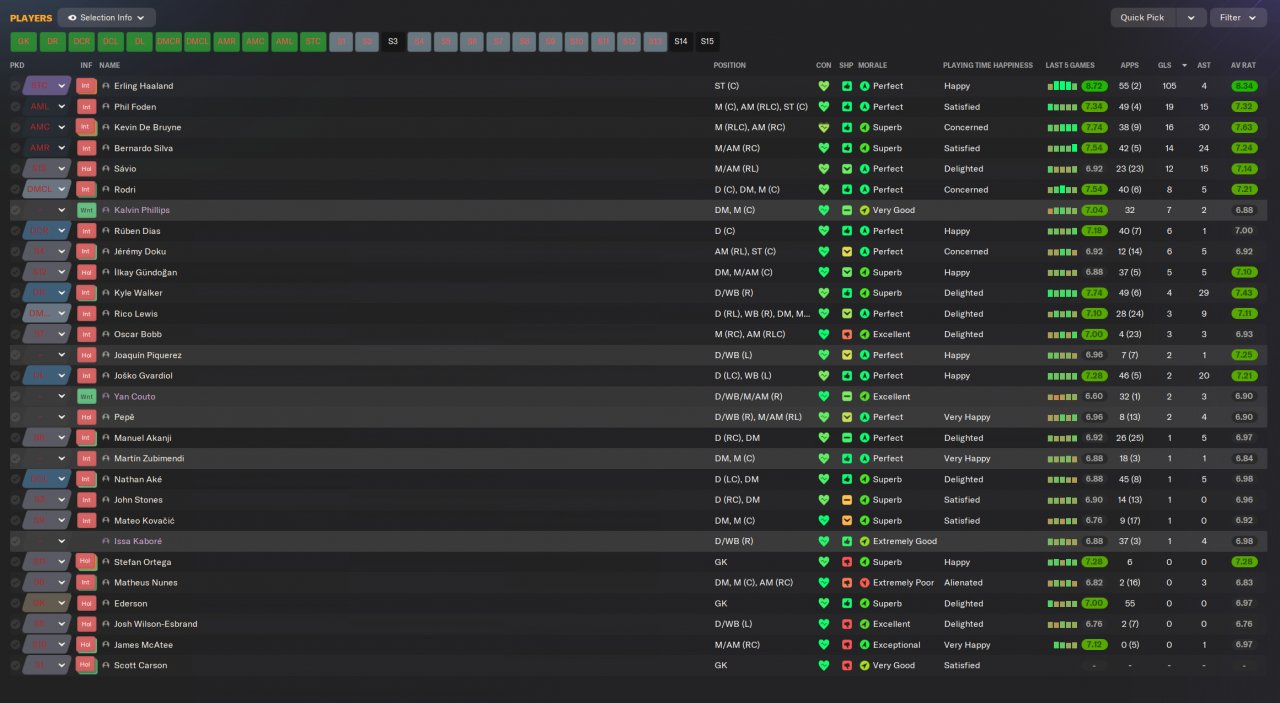Click the person icon beside Kevin De Bruyne

coord(106,127)
